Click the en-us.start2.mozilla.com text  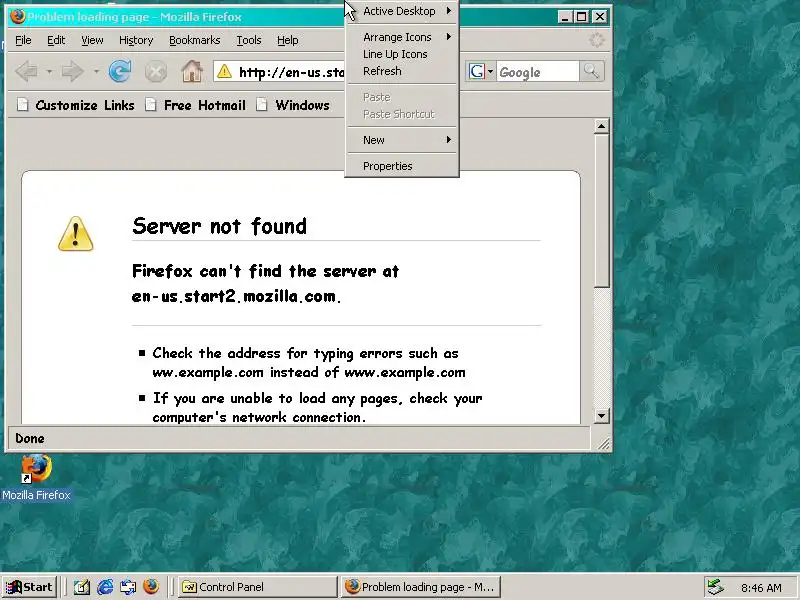click(236, 296)
